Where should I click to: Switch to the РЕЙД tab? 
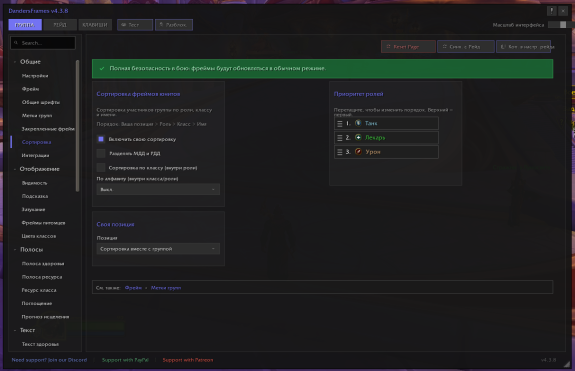[x=60, y=25]
